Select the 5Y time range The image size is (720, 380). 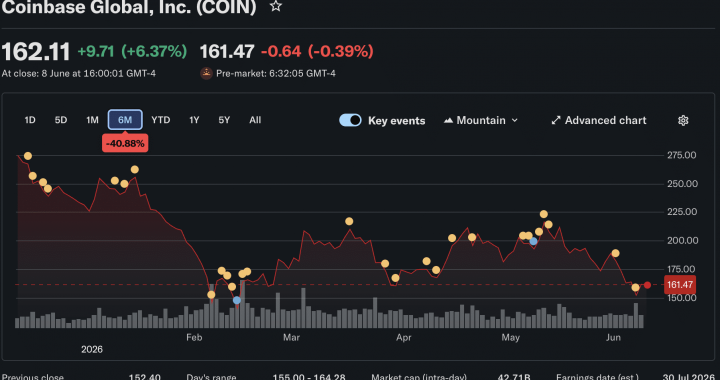tap(224, 120)
